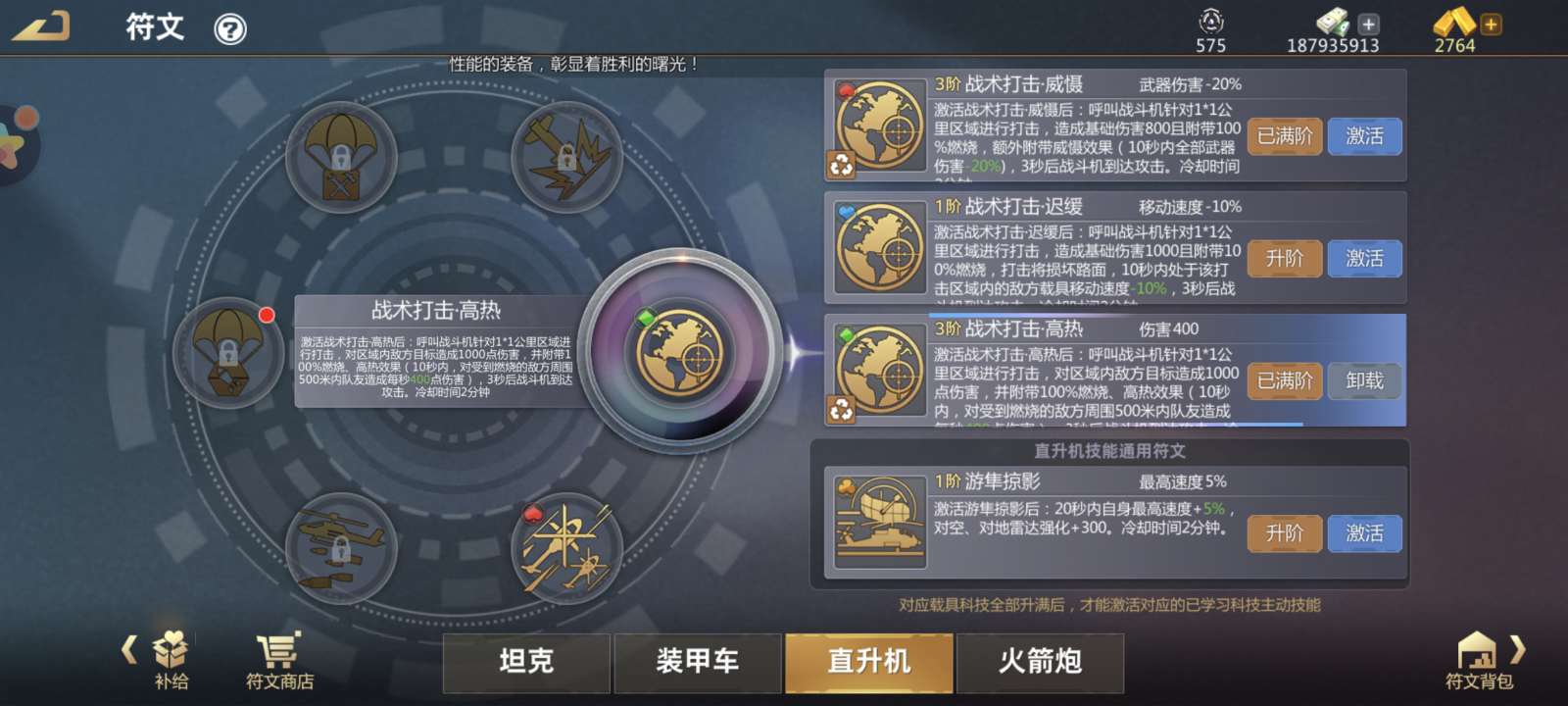
Task: Add more cash with plus button
Action: coord(1369,25)
